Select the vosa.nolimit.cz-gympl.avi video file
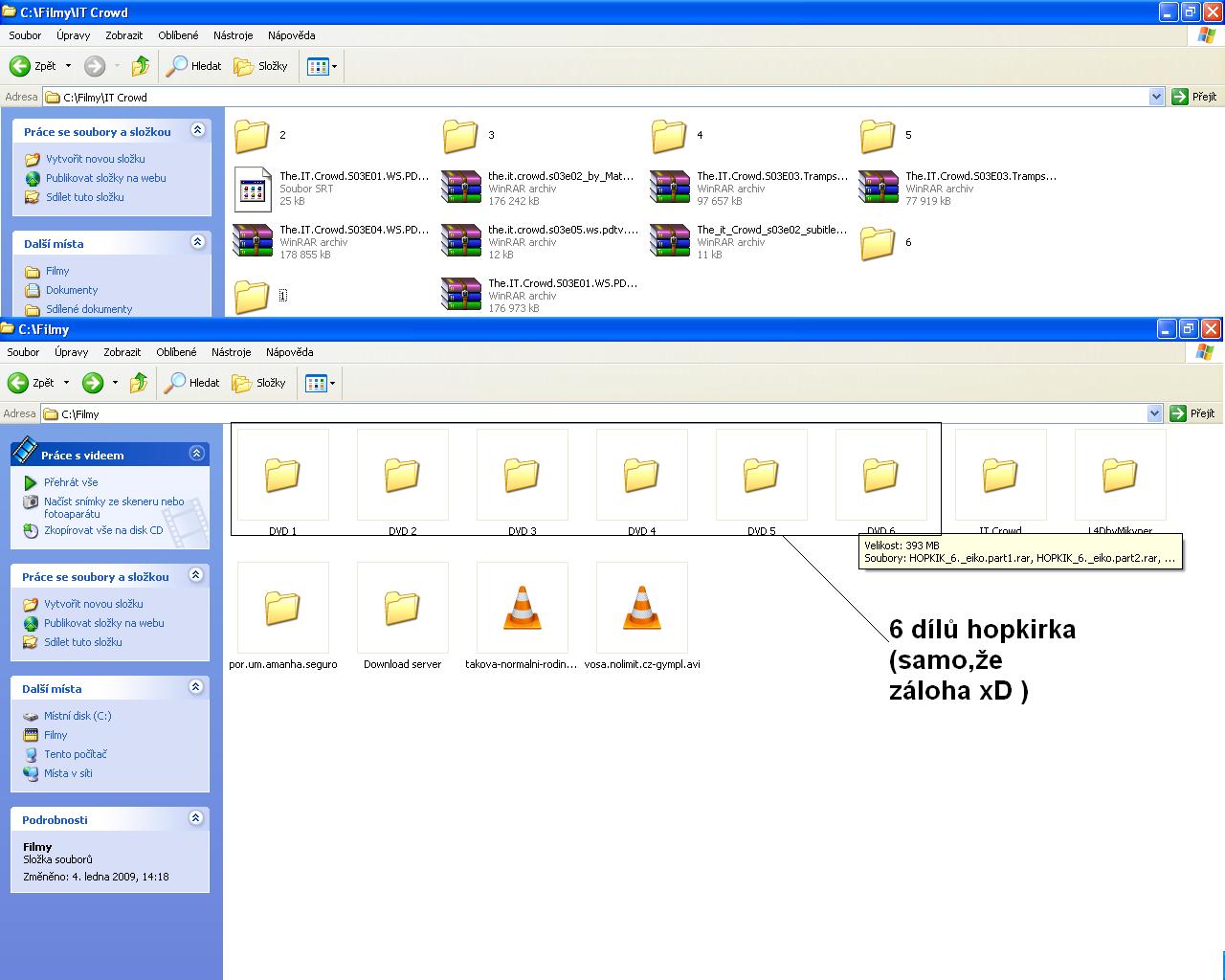This screenshot has height=980, width=1225. pos(641,609)
